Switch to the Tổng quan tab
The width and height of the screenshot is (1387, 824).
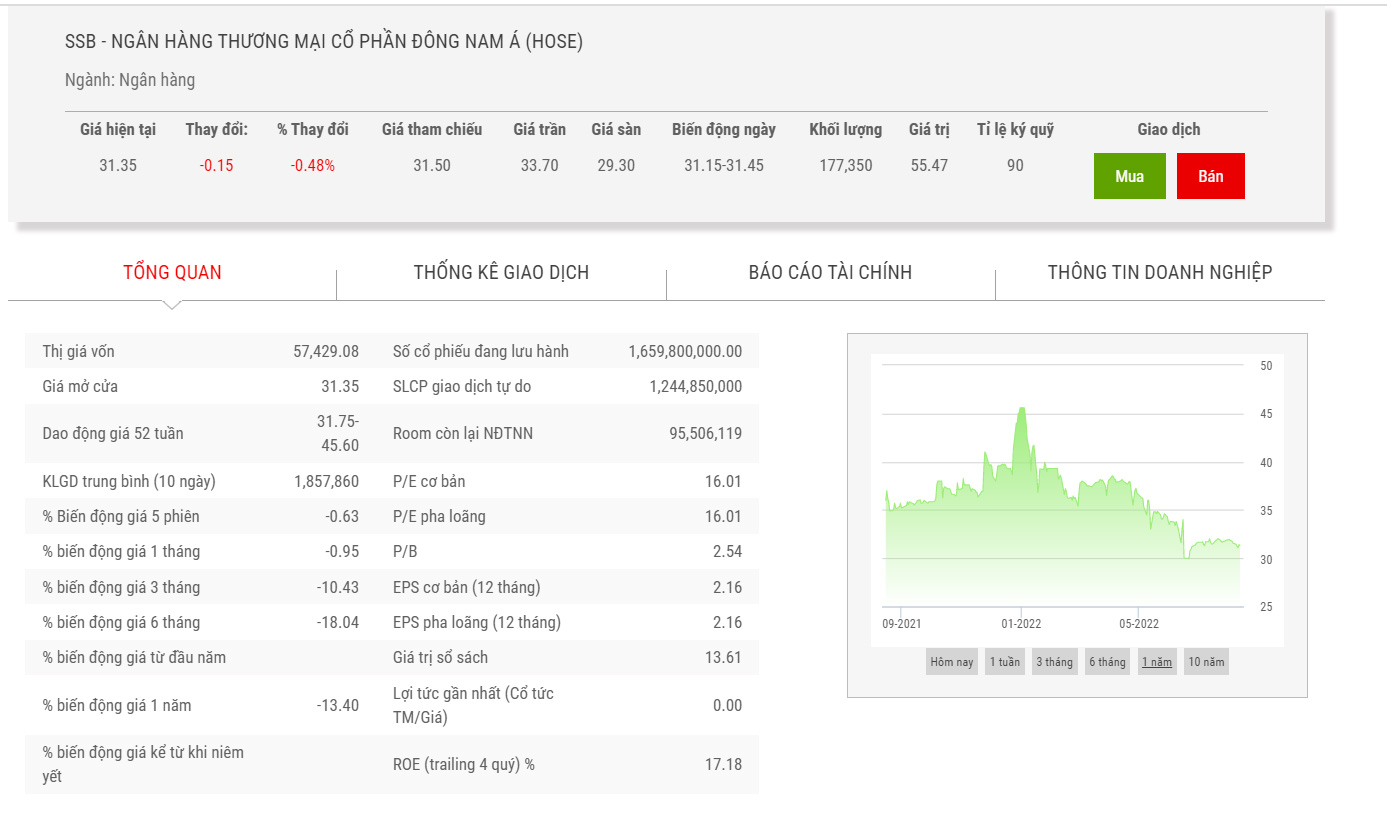point(172,272)
